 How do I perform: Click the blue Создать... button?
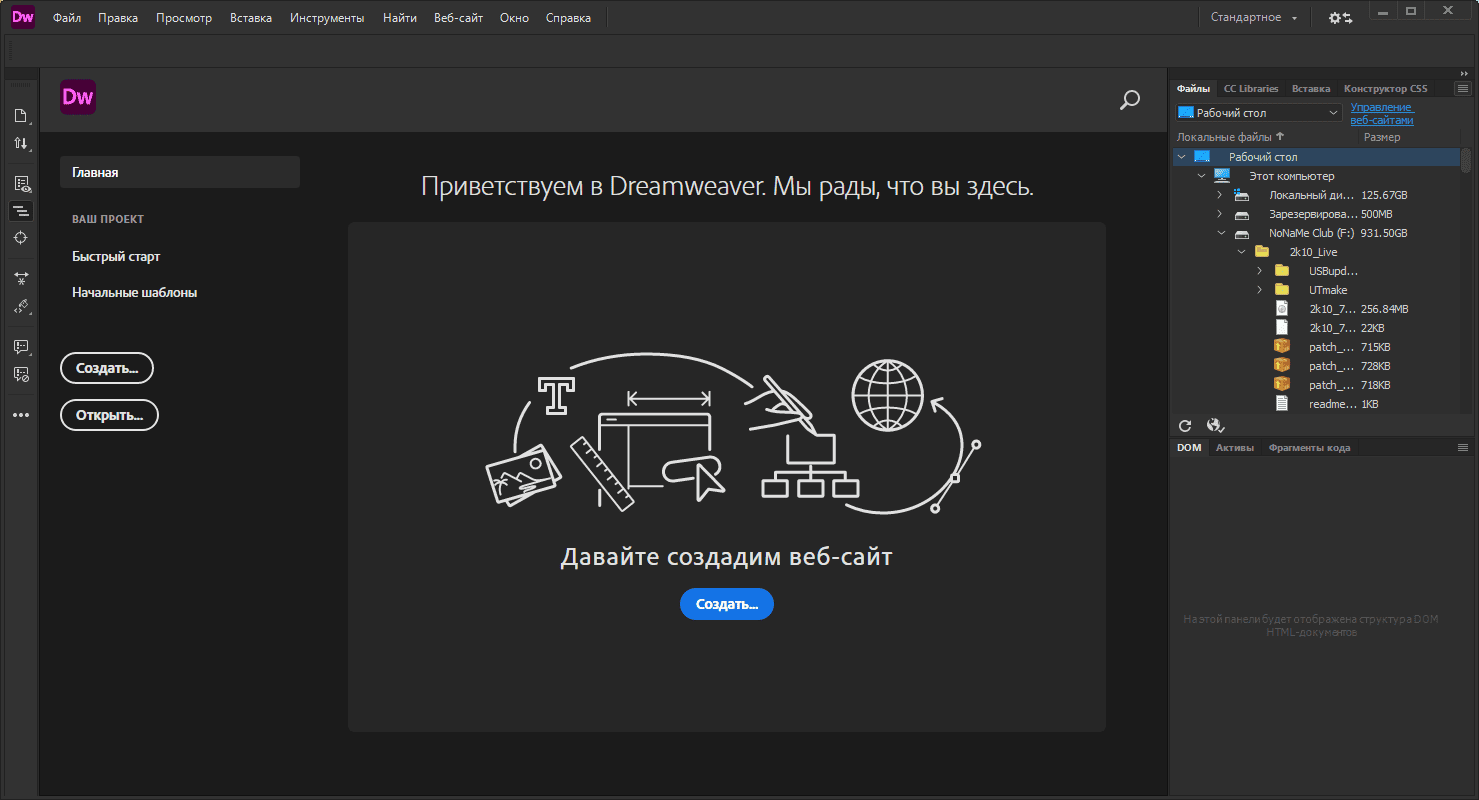[x=727, y=604]
